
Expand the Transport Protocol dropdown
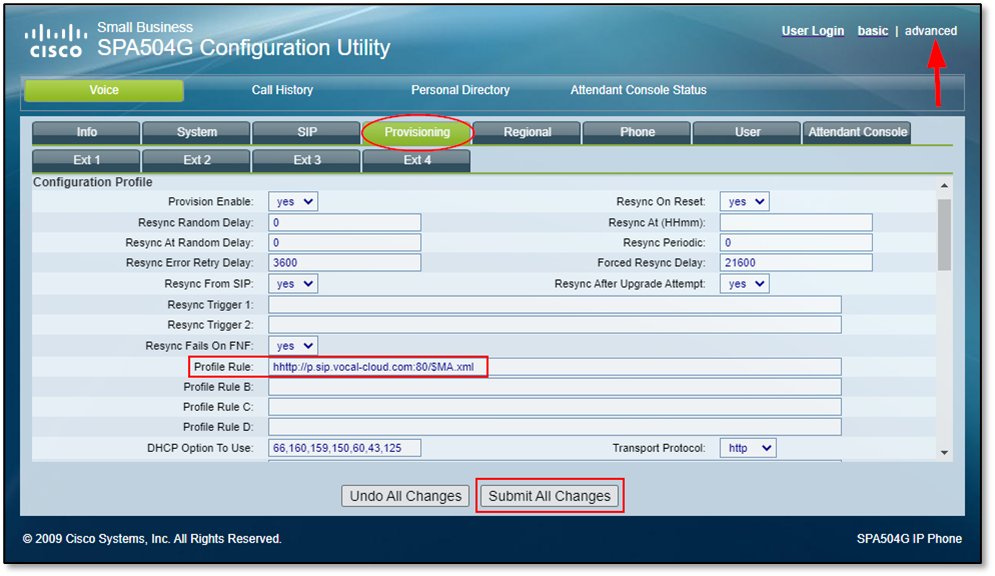tap(748, 448)
